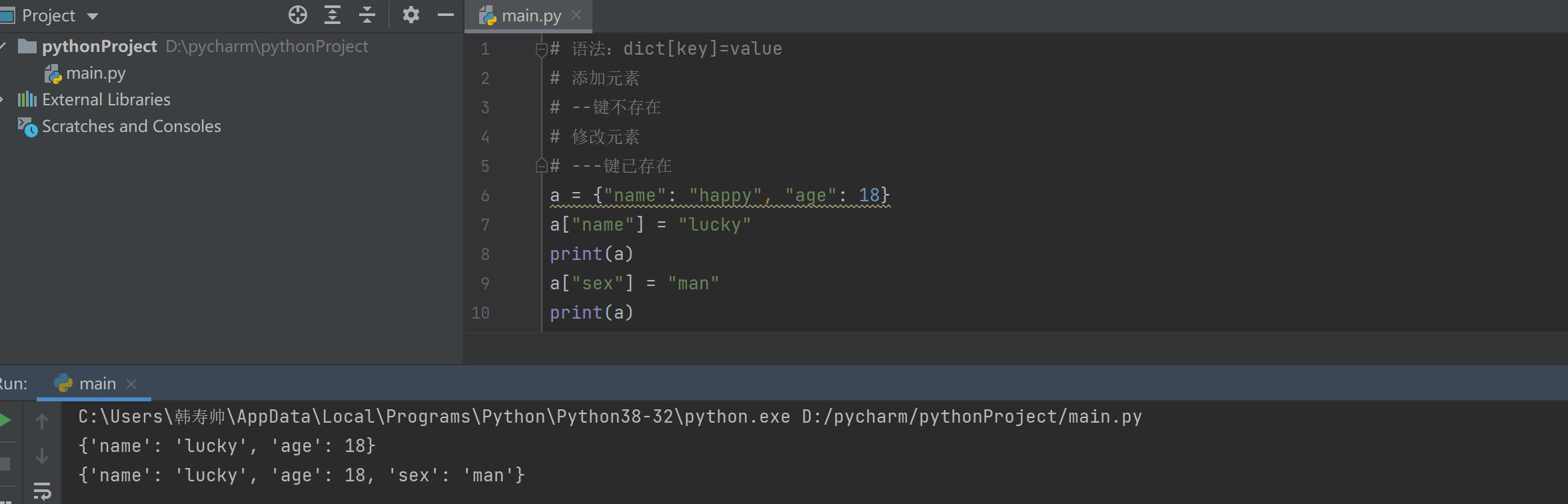Click the Stop button in Run panel

coord(5,463)
